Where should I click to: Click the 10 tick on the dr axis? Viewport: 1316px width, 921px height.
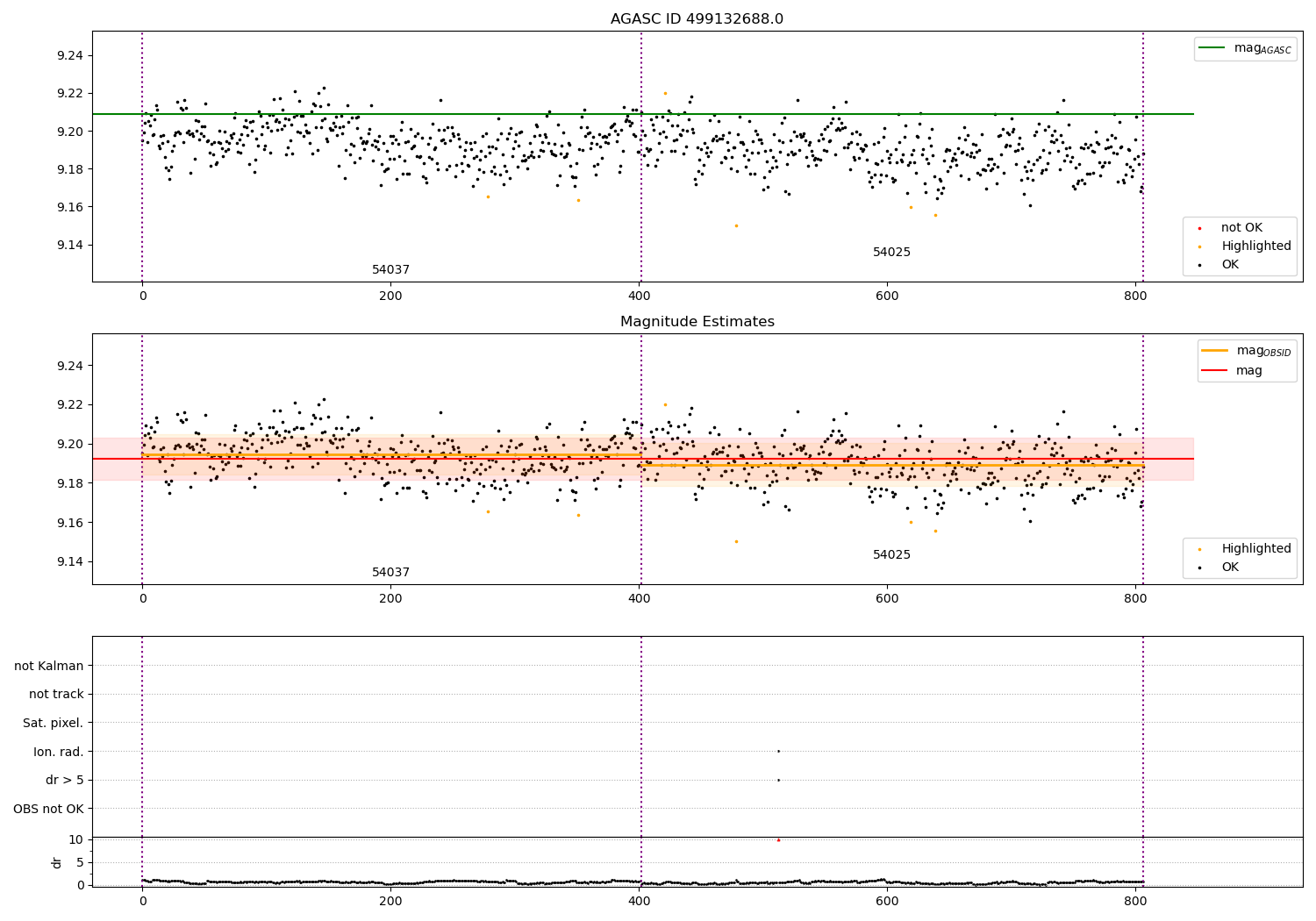pos(76,839)
